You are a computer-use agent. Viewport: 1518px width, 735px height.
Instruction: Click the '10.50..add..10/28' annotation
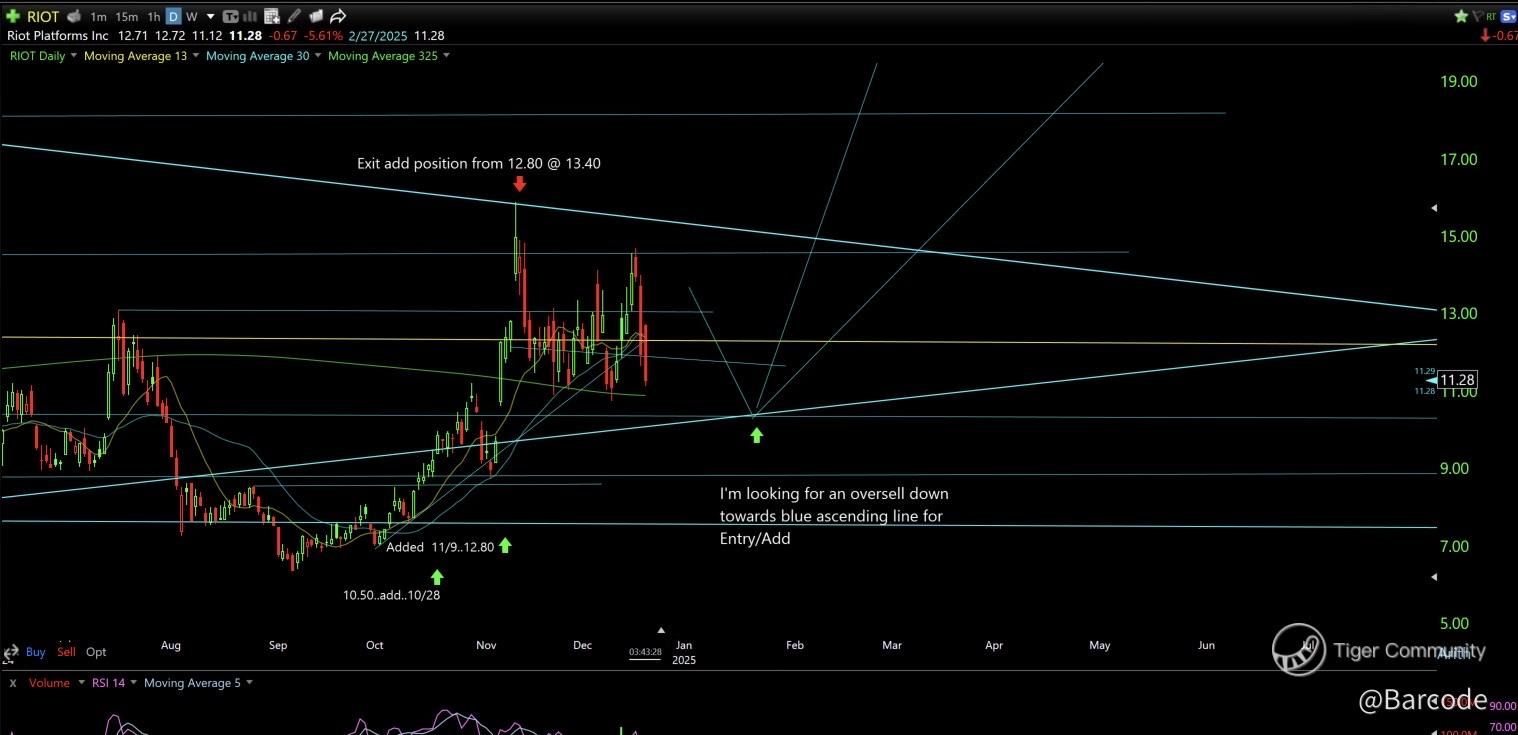coord(392,595)
